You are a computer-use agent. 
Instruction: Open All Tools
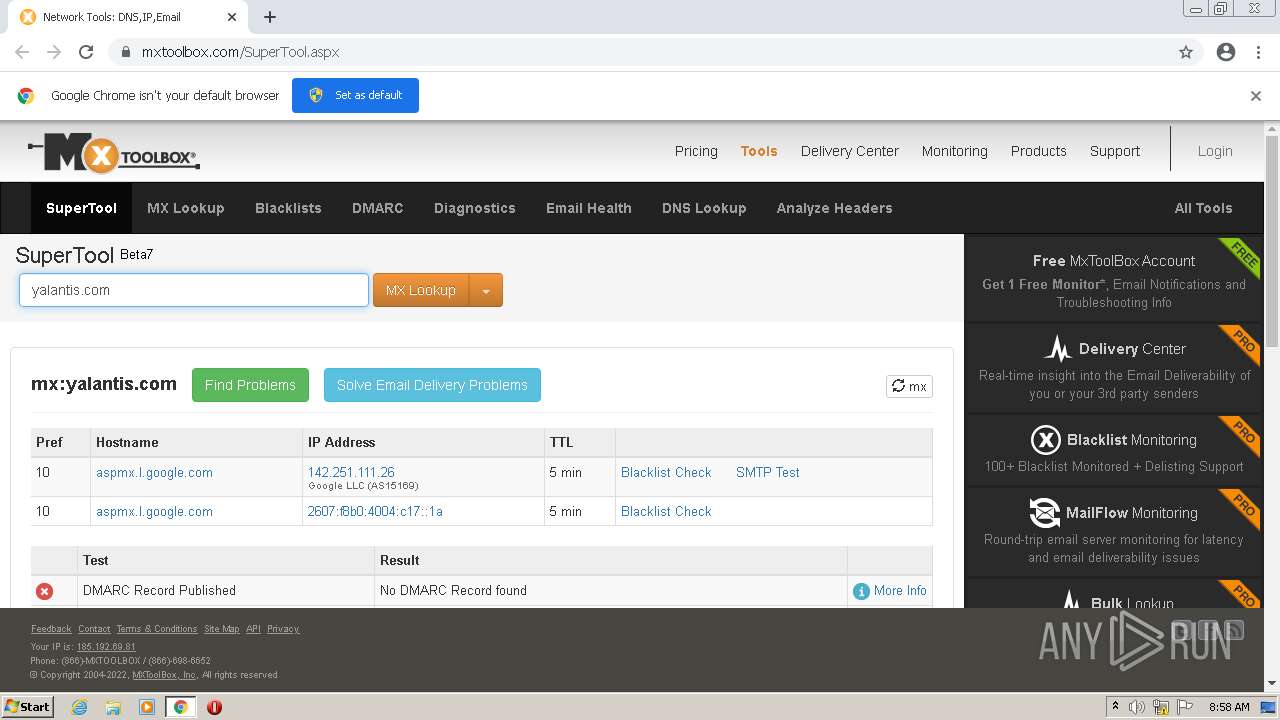(1203, 208)
